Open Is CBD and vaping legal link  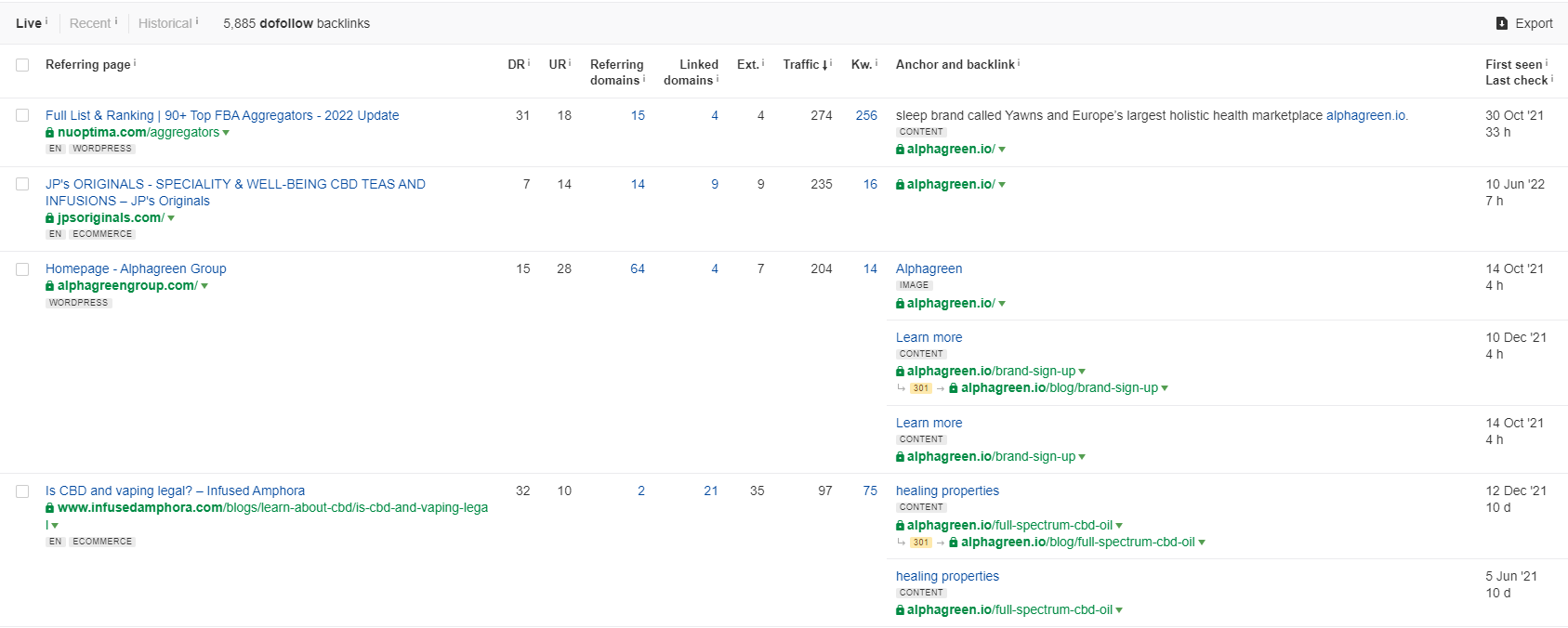point(175,491)
